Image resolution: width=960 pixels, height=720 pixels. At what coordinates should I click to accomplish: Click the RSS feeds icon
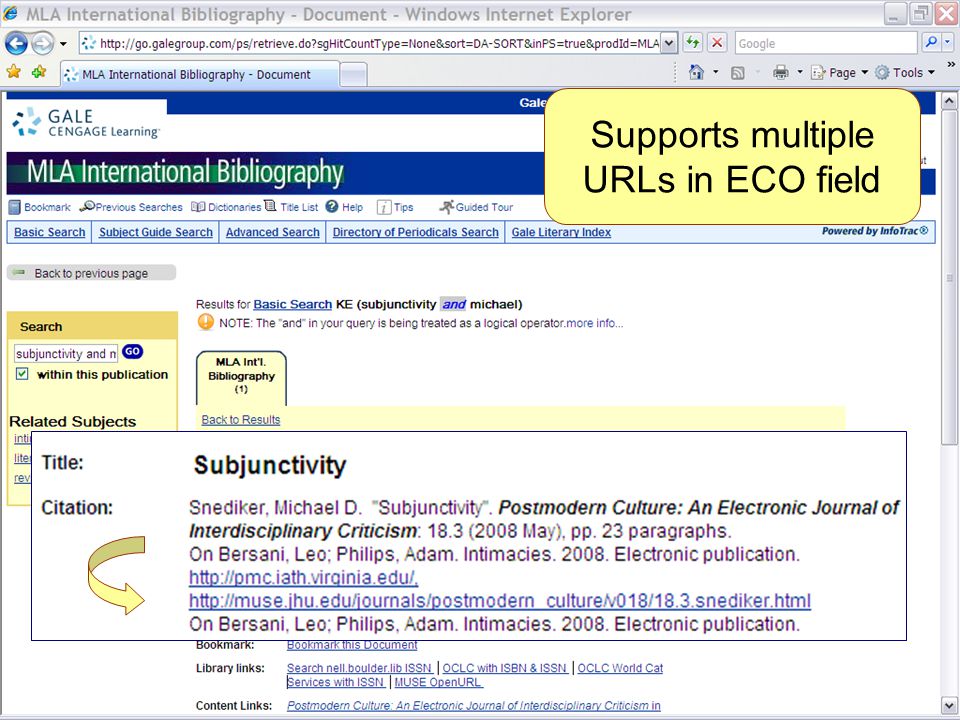tap(738, 73)
